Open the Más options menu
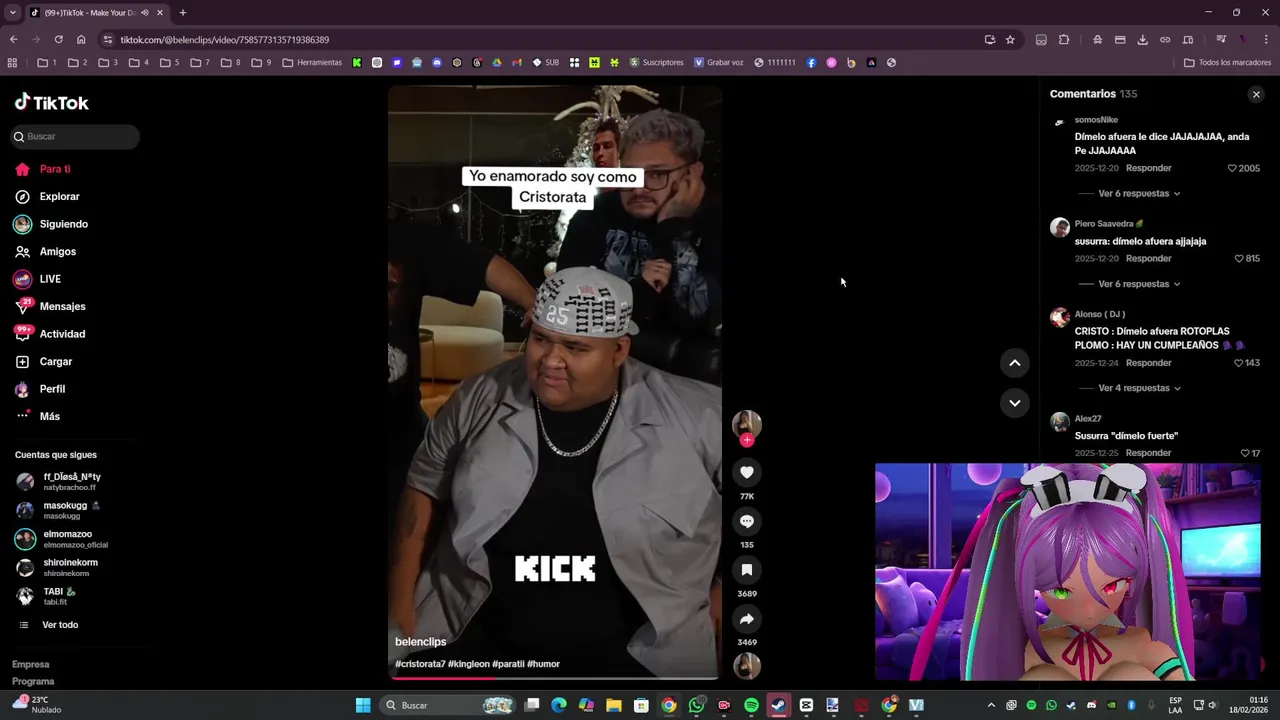This screenshot has width=1280, height=720. 49,417
